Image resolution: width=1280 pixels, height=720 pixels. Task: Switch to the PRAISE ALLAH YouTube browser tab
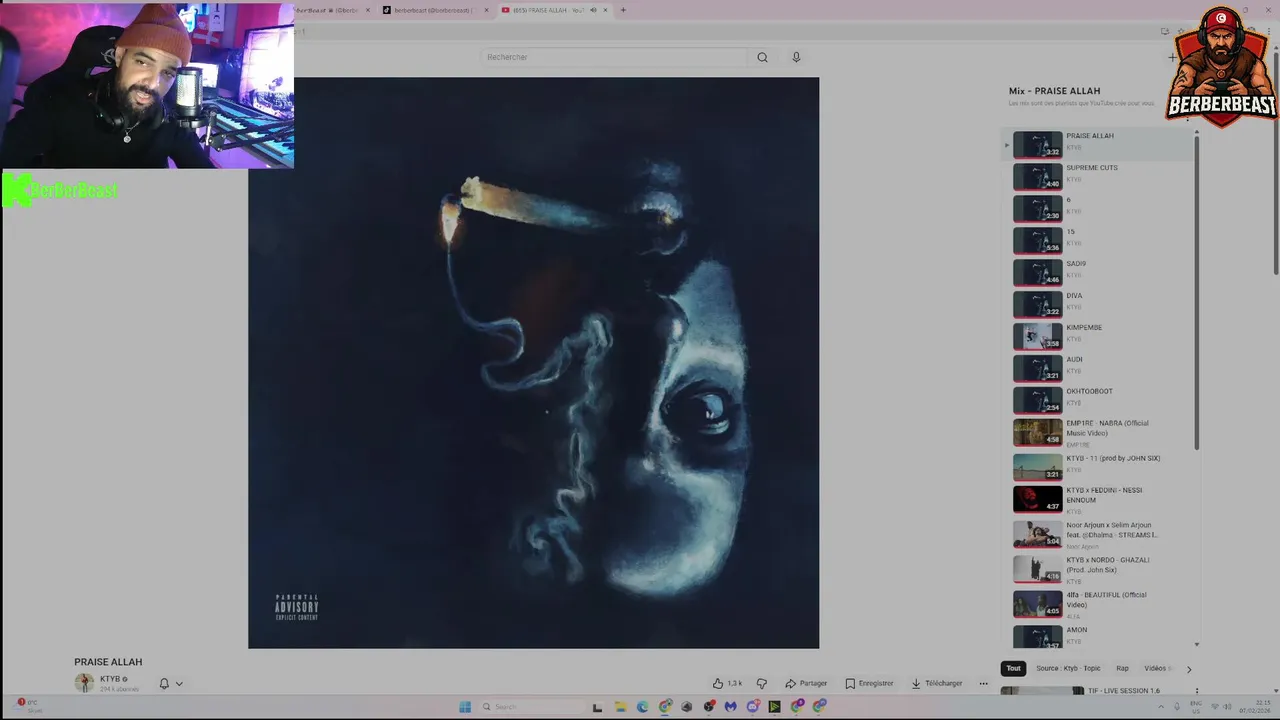tap(555, 10)
